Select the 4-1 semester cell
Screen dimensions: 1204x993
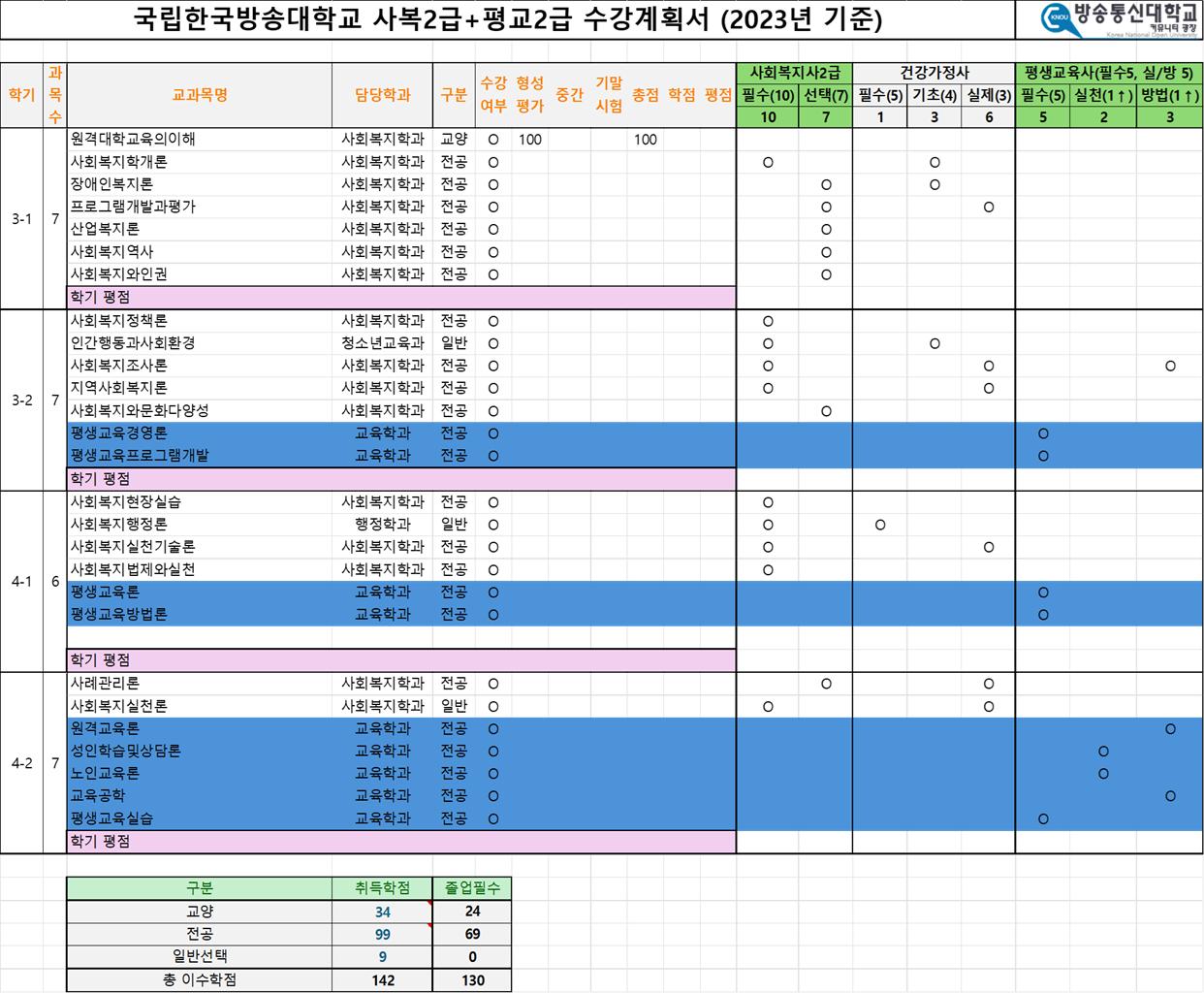(x=21, y=582)
